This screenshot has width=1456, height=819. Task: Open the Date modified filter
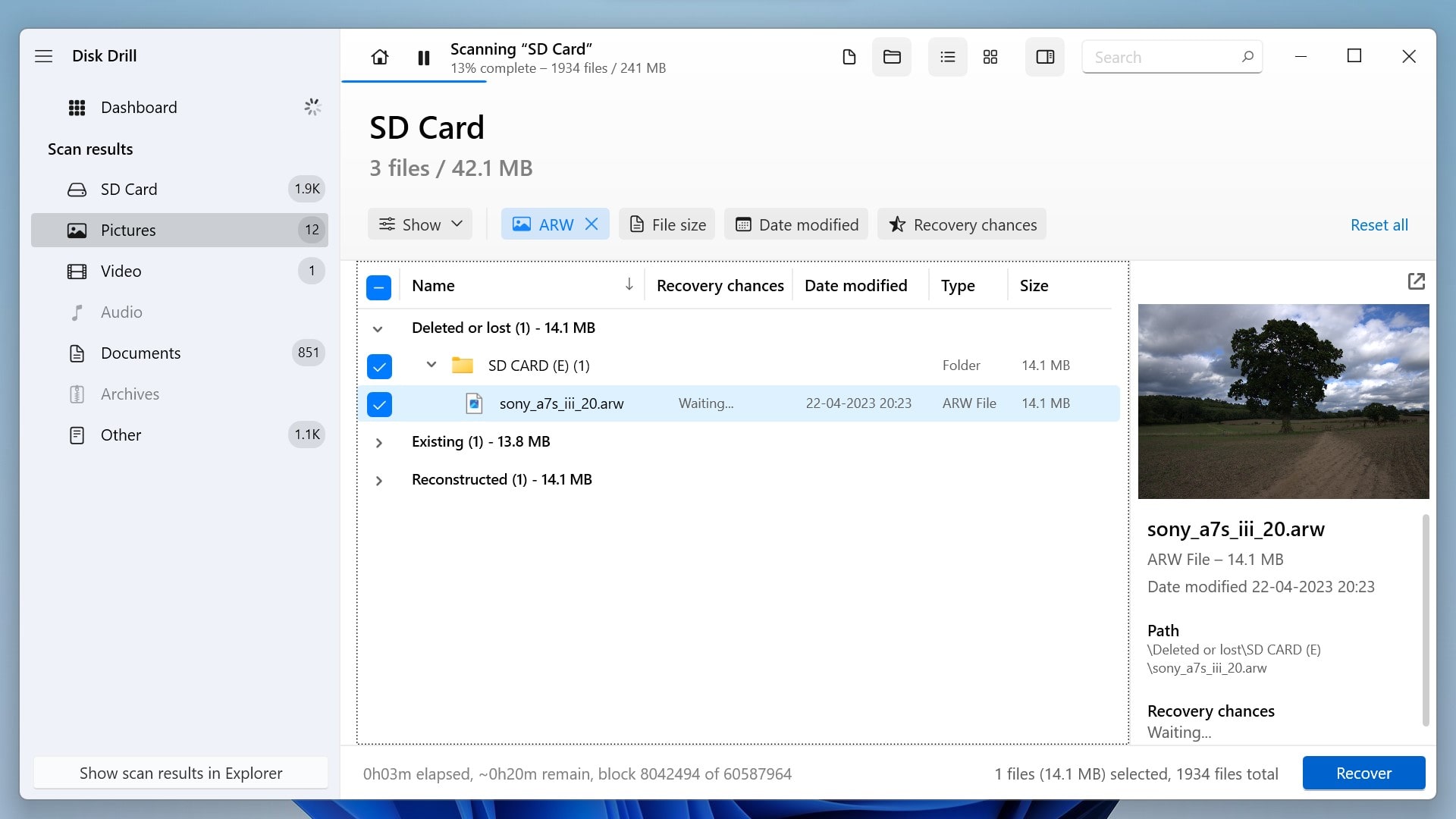point(796,224)
